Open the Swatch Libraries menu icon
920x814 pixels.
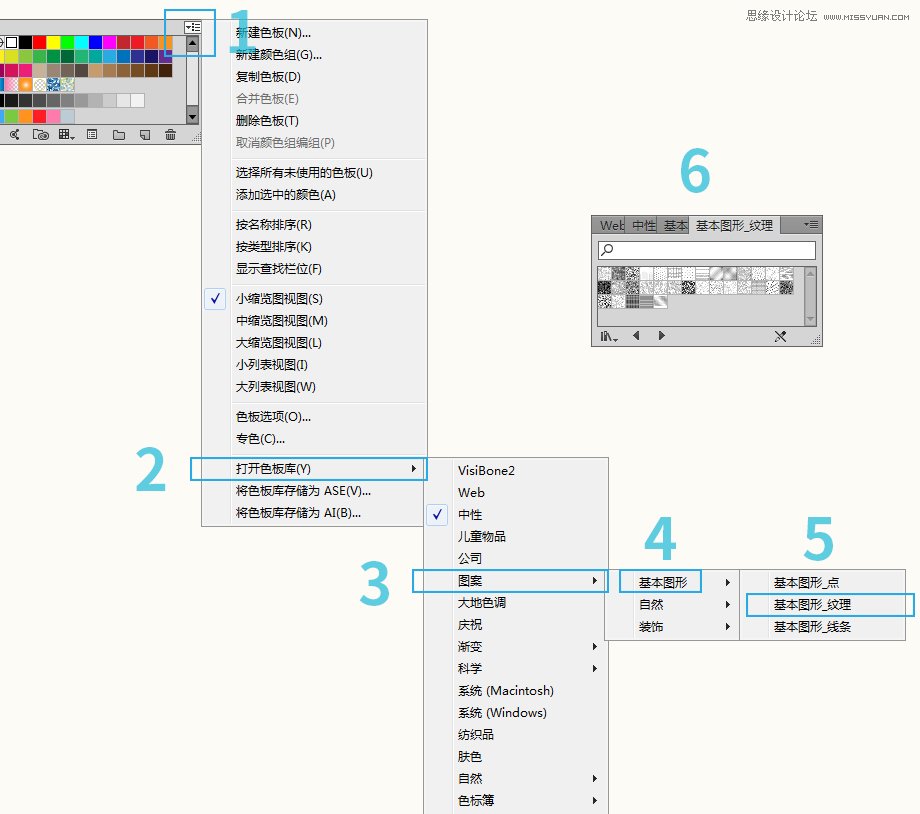point(15,134)
